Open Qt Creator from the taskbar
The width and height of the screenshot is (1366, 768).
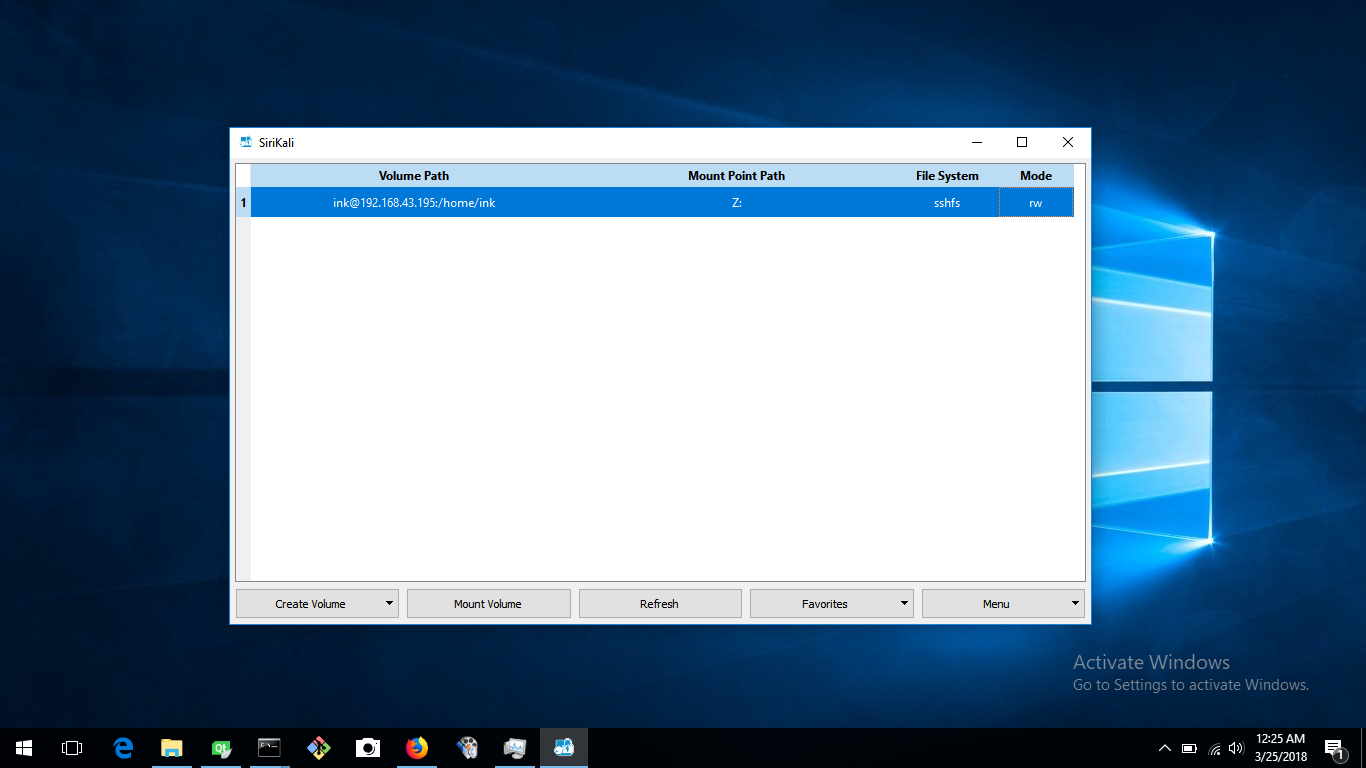[x=221, y=747]
